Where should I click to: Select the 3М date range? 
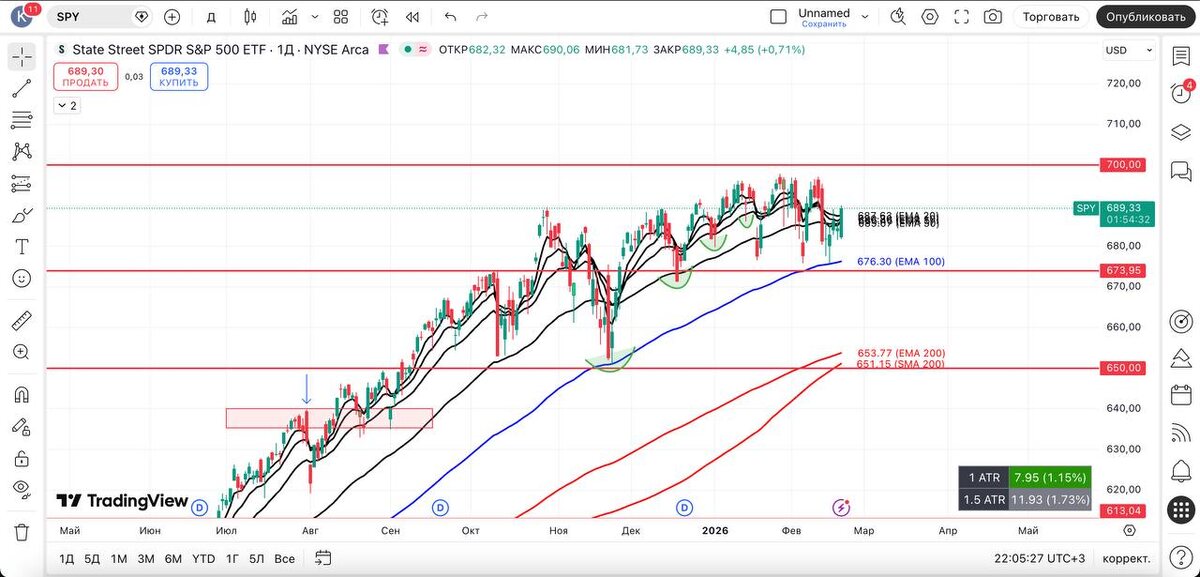[146, 558]
